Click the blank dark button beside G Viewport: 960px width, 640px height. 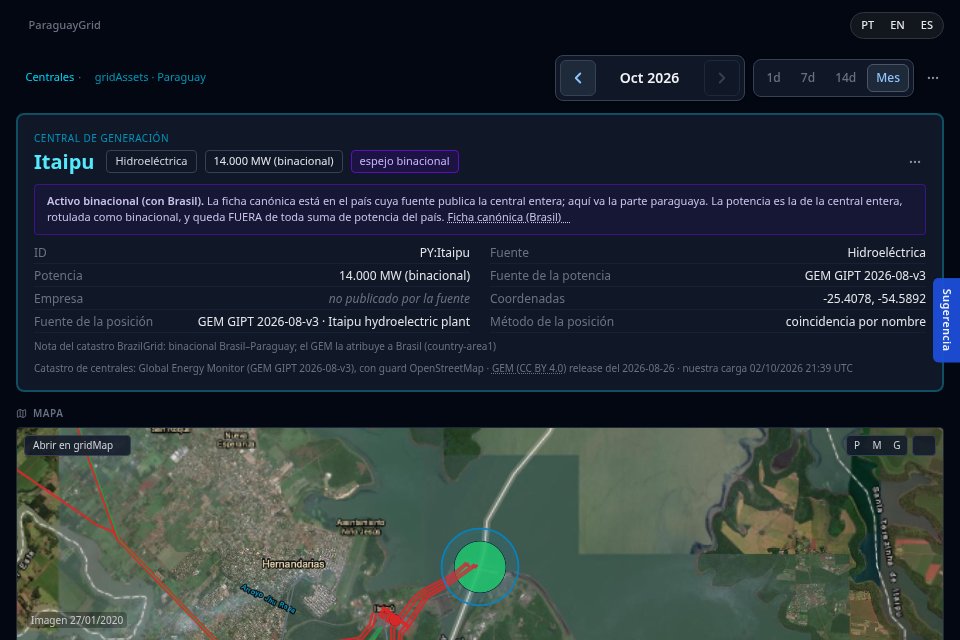[x=924, y=445]
